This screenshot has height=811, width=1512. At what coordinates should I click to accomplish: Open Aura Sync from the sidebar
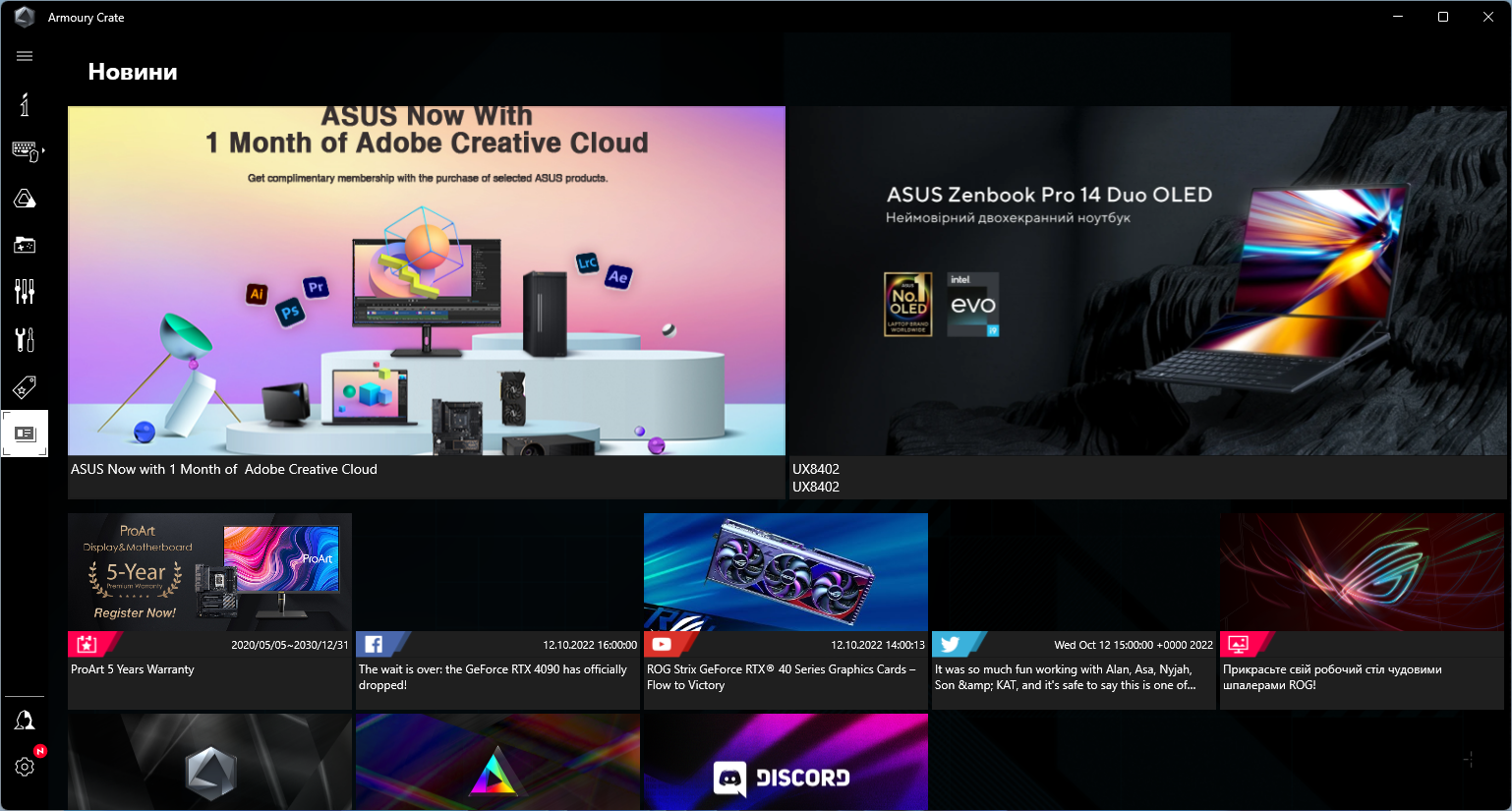coord(25,199)
